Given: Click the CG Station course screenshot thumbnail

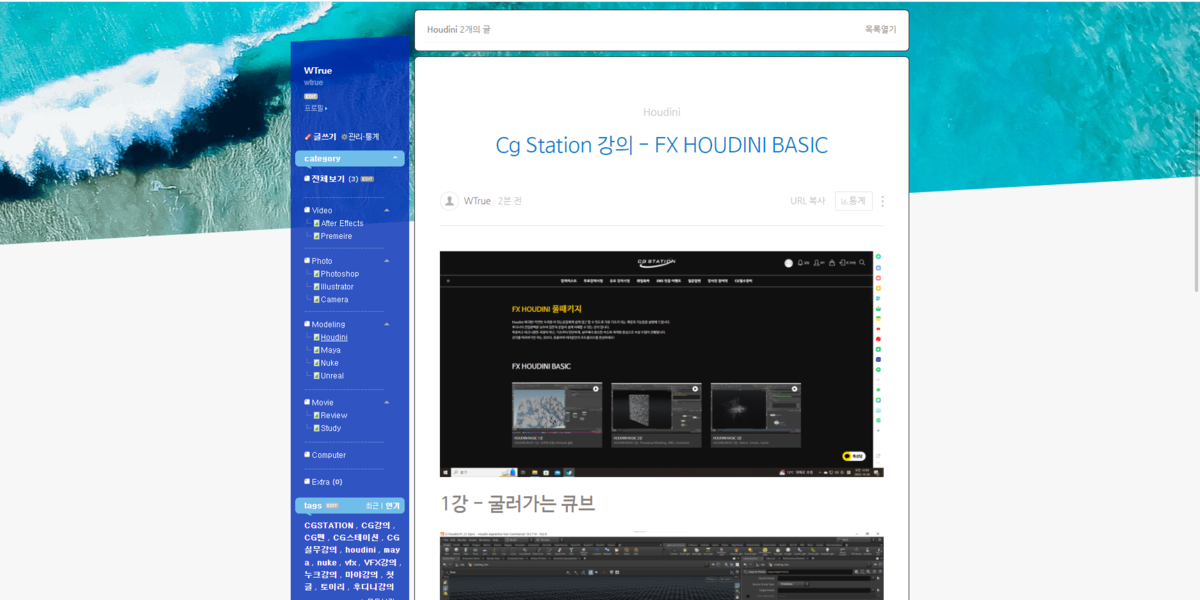Looking at the screenshot, I should [x=660, y=363].
